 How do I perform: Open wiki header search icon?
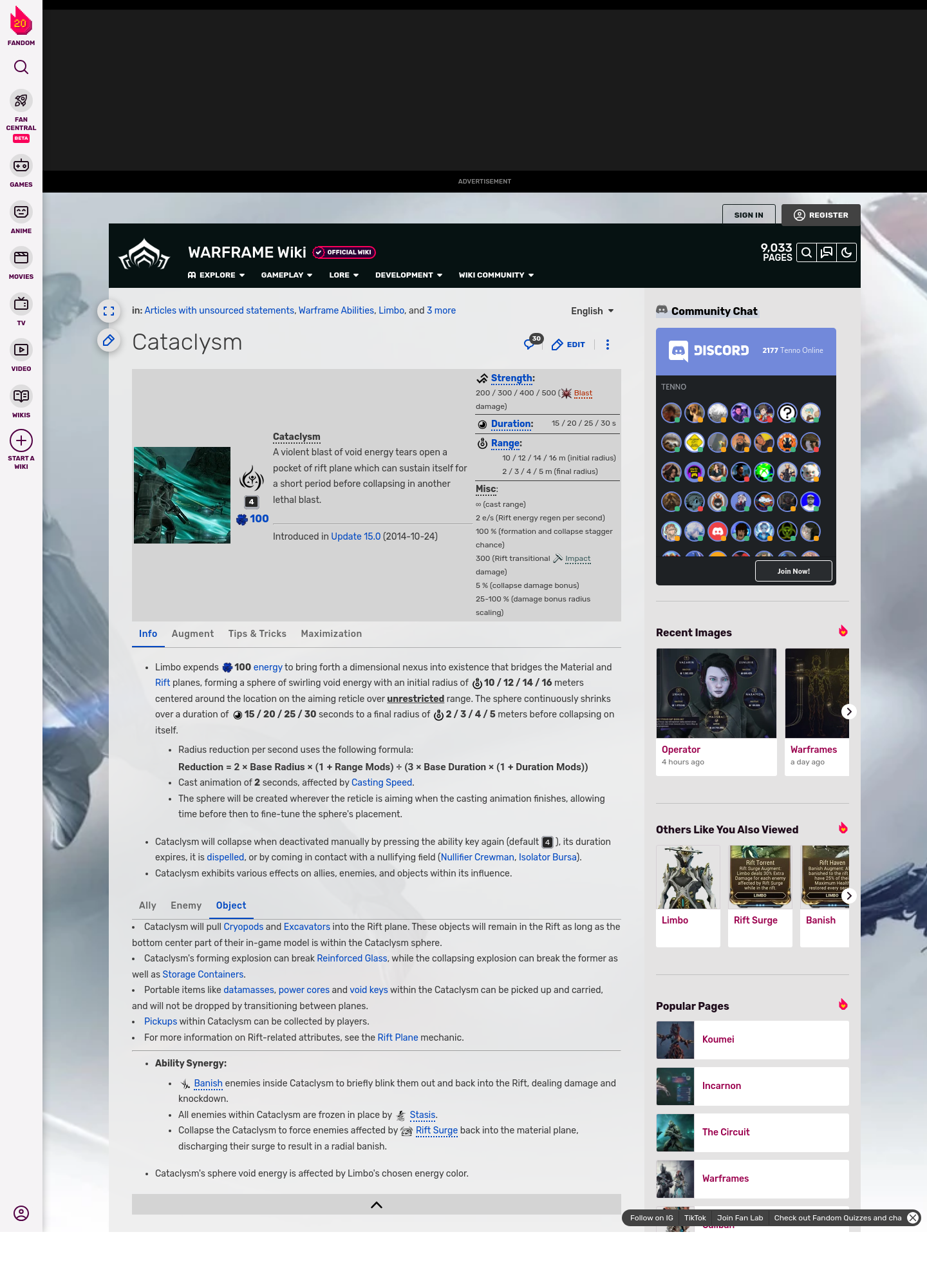pyautogui.click(x=807, y=252)
